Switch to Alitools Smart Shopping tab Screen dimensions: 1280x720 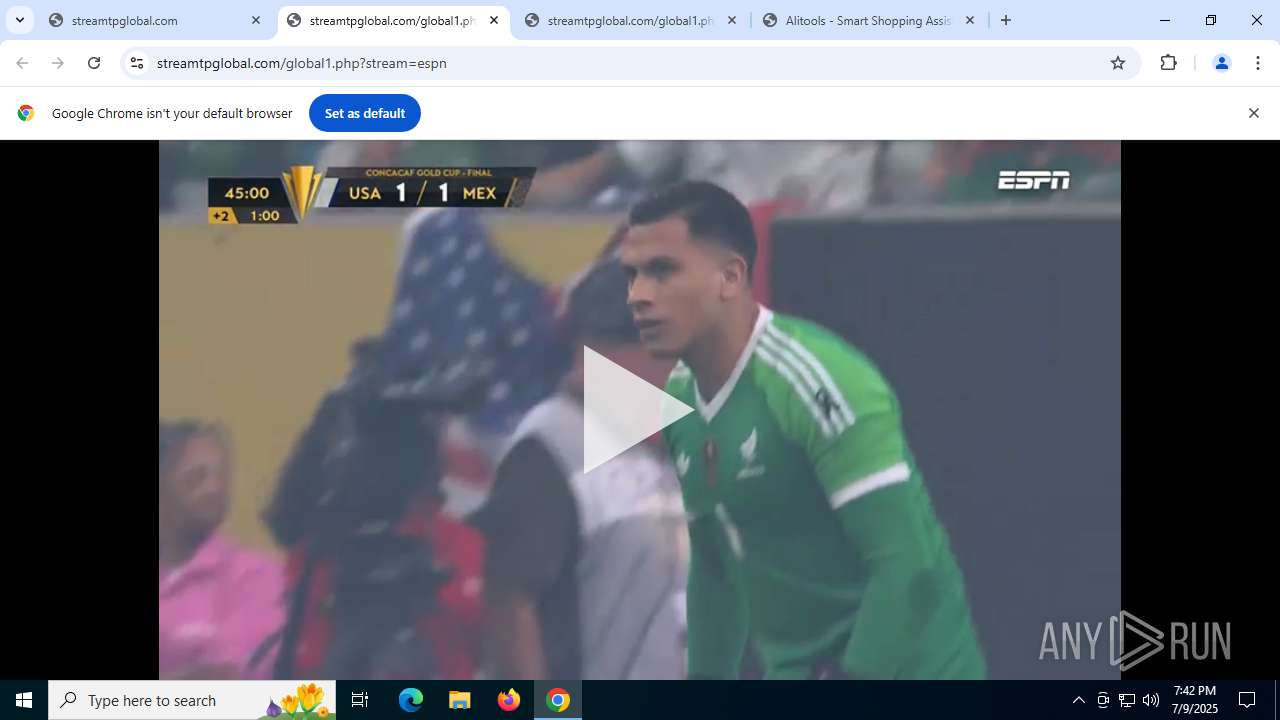868,20
